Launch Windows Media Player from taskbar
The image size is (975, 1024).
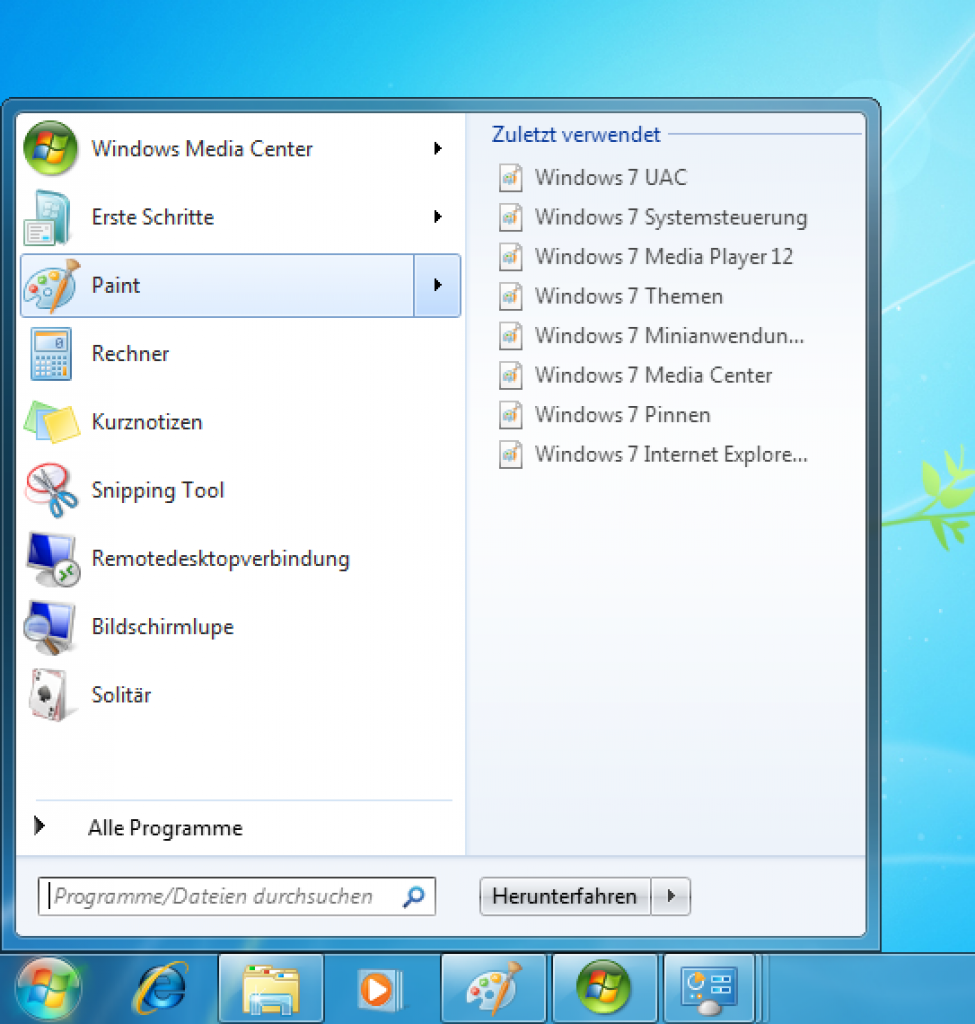[381, 989]
